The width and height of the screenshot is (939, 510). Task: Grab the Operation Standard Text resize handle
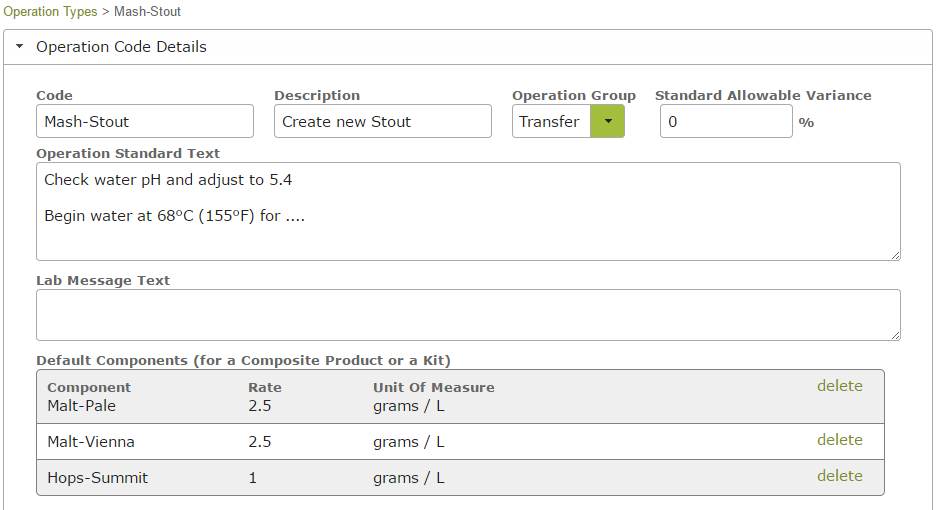tap(895, 255)
